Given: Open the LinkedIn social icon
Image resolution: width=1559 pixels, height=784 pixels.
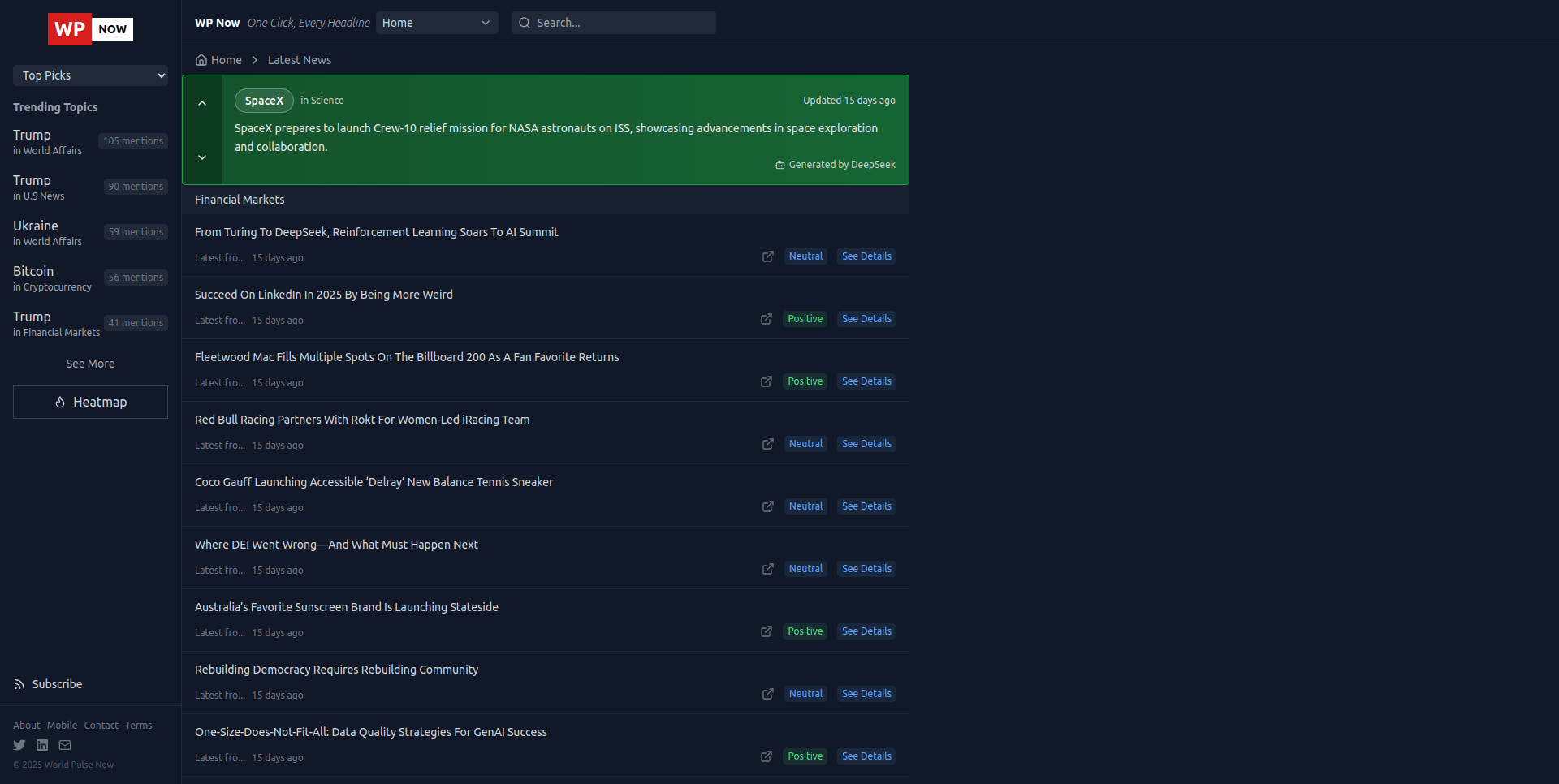Looking at the screenshot, I should pos(42,745).
